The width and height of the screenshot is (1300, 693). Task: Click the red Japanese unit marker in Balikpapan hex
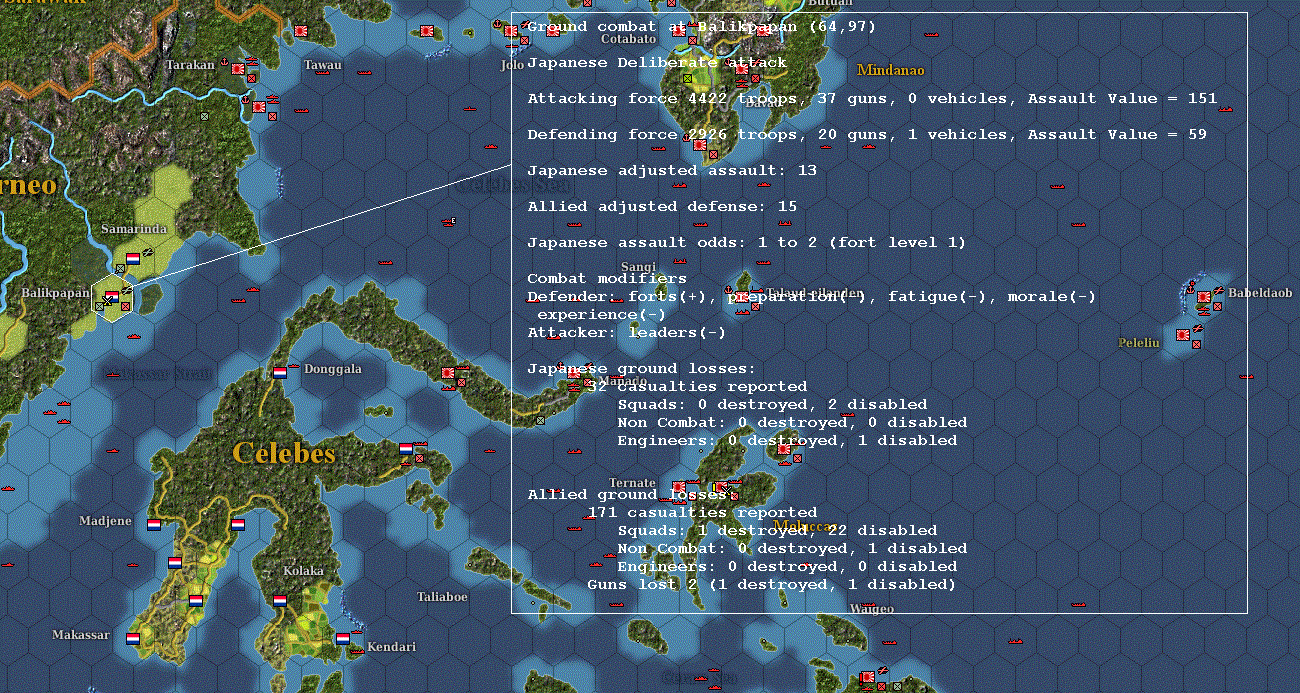point(125,307)
